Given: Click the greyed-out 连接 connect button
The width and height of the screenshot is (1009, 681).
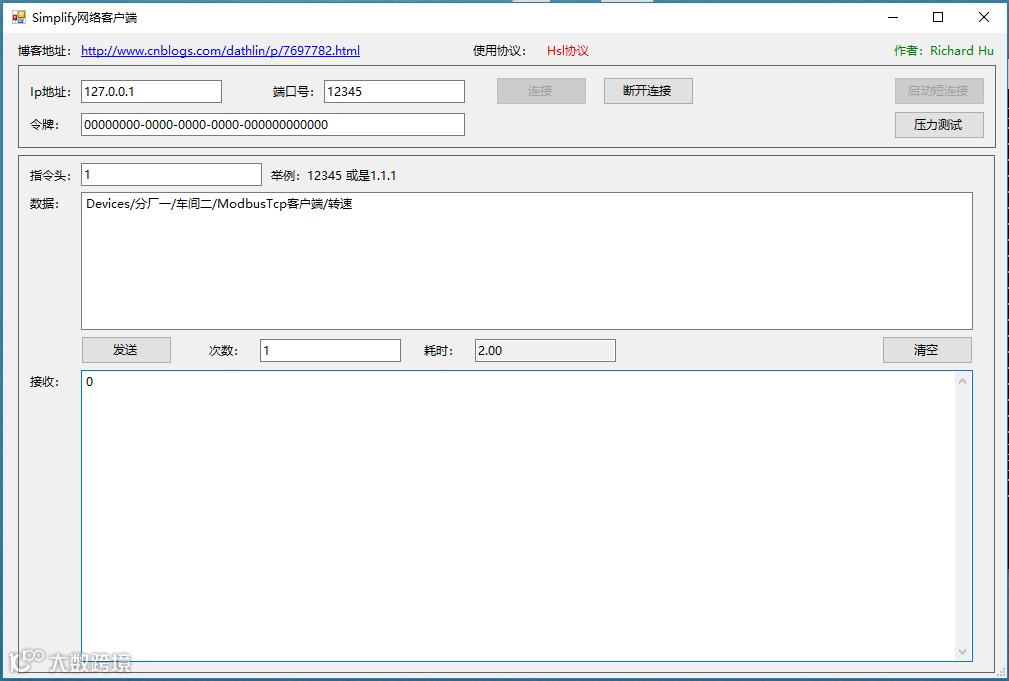Looking at the screenshot, I should [541, 91].
